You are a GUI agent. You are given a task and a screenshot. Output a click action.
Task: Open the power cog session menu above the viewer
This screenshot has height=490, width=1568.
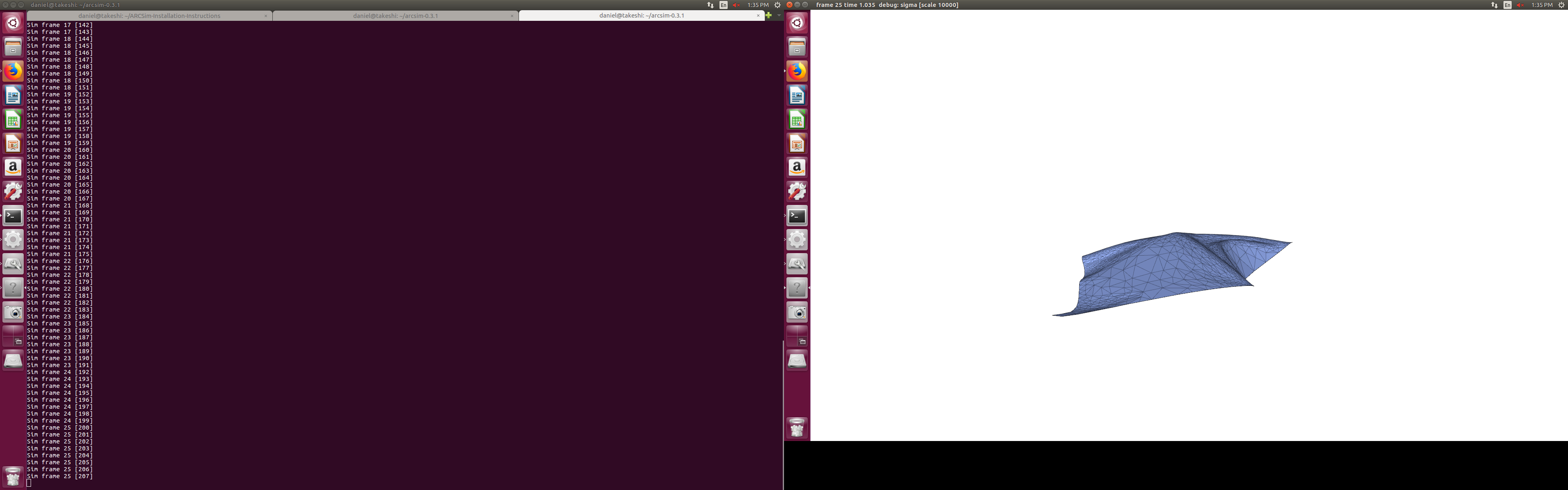click(1561, 5)
